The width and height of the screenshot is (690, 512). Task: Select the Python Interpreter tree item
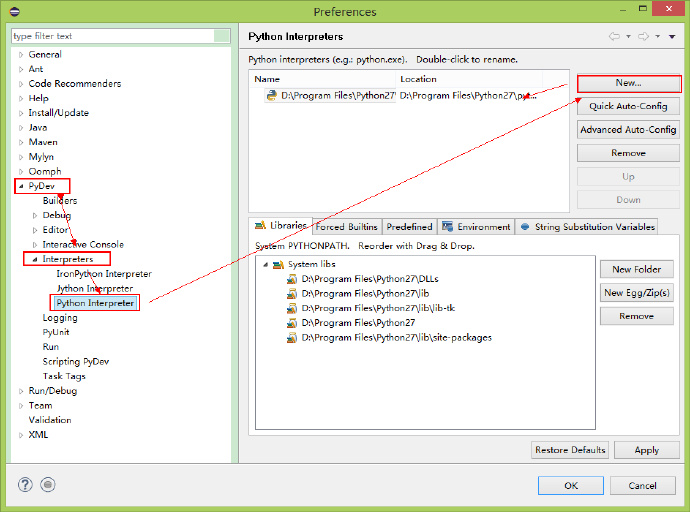95,303
